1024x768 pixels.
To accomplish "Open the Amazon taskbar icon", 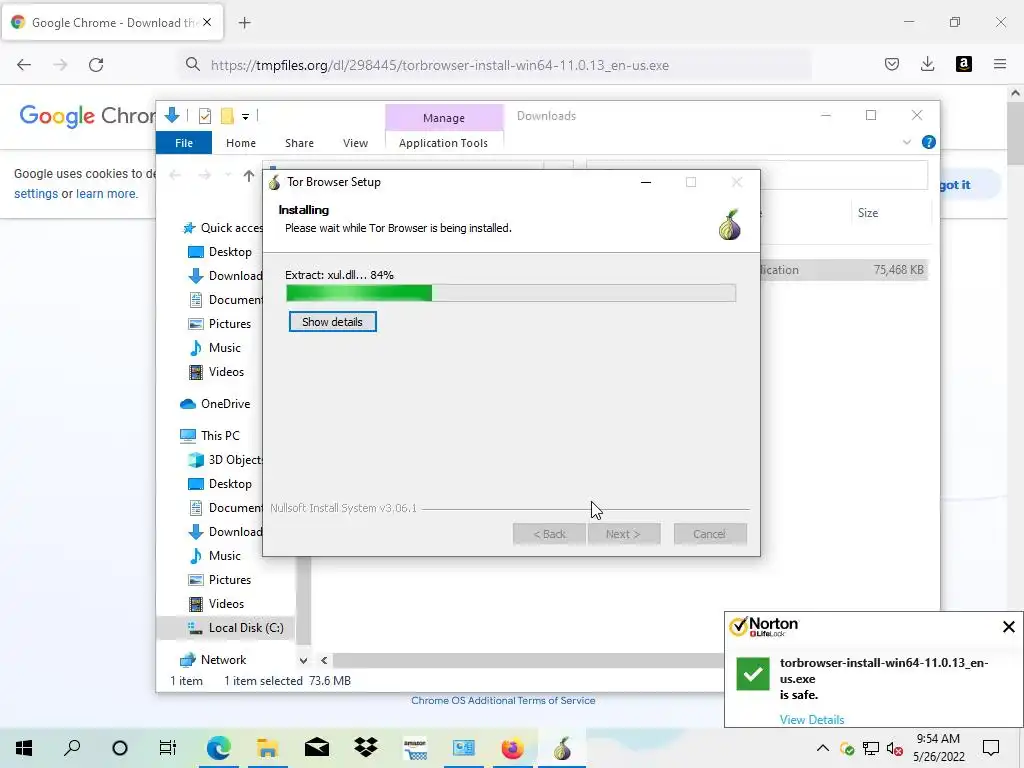I will coord(415,748).
